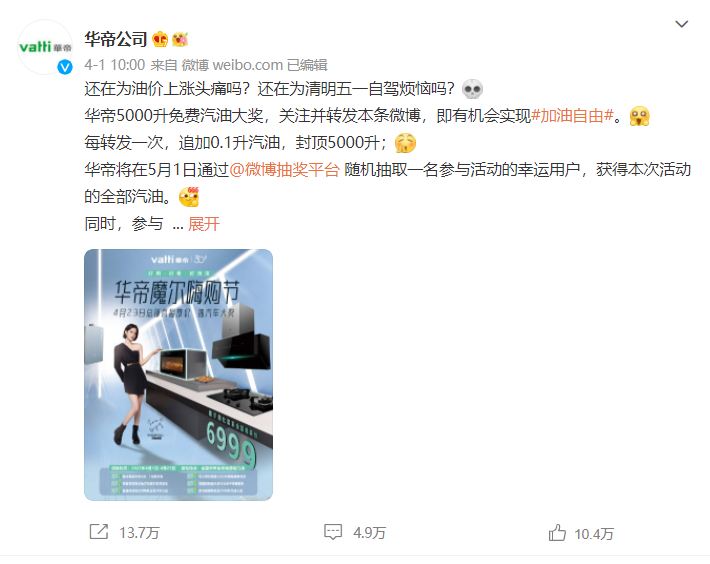710x564 pixels.
Task: Open post options chevron menu
Action: [681, 24]
